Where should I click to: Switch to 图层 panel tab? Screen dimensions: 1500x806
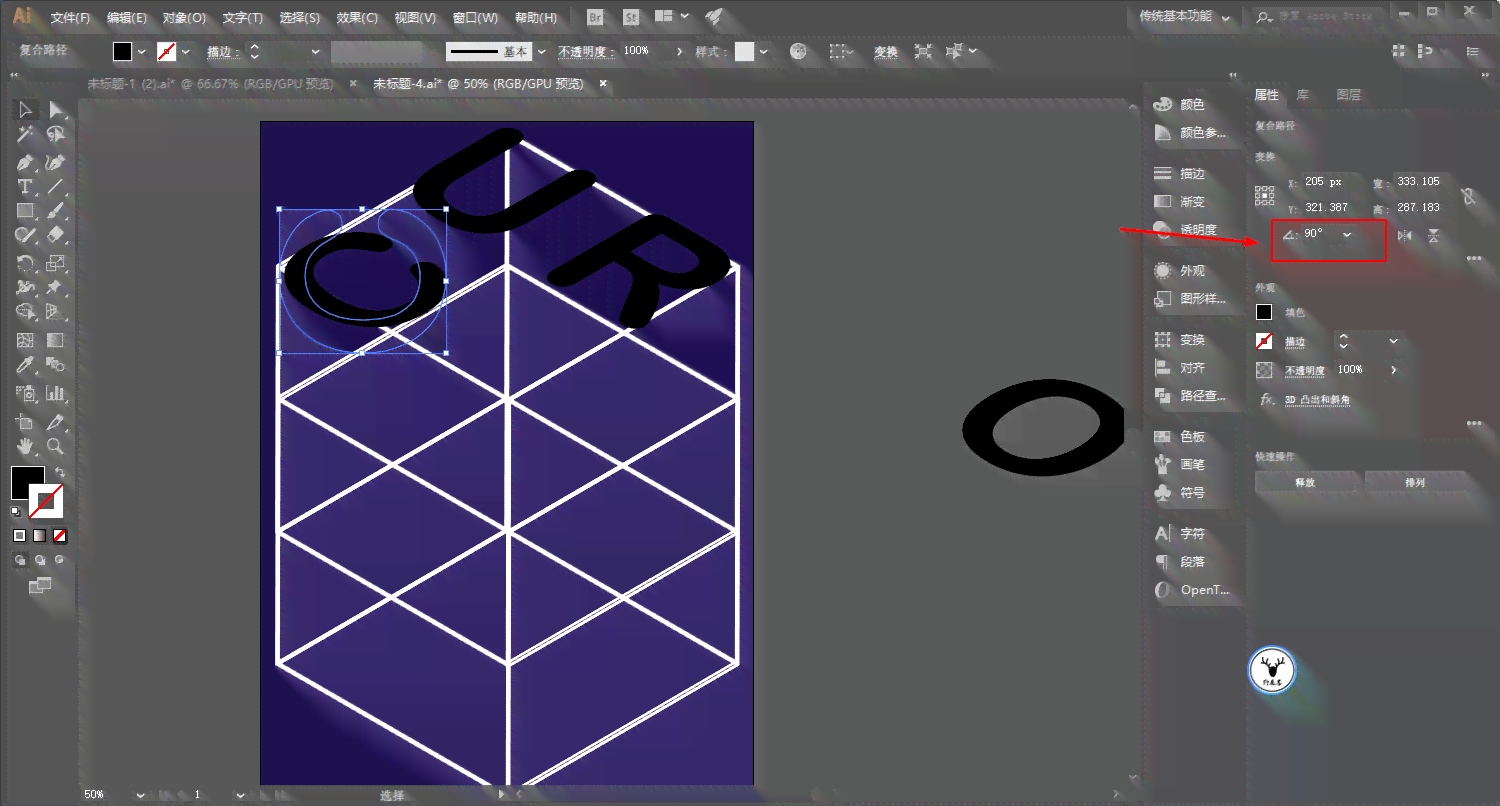(x=1348, y=95)
